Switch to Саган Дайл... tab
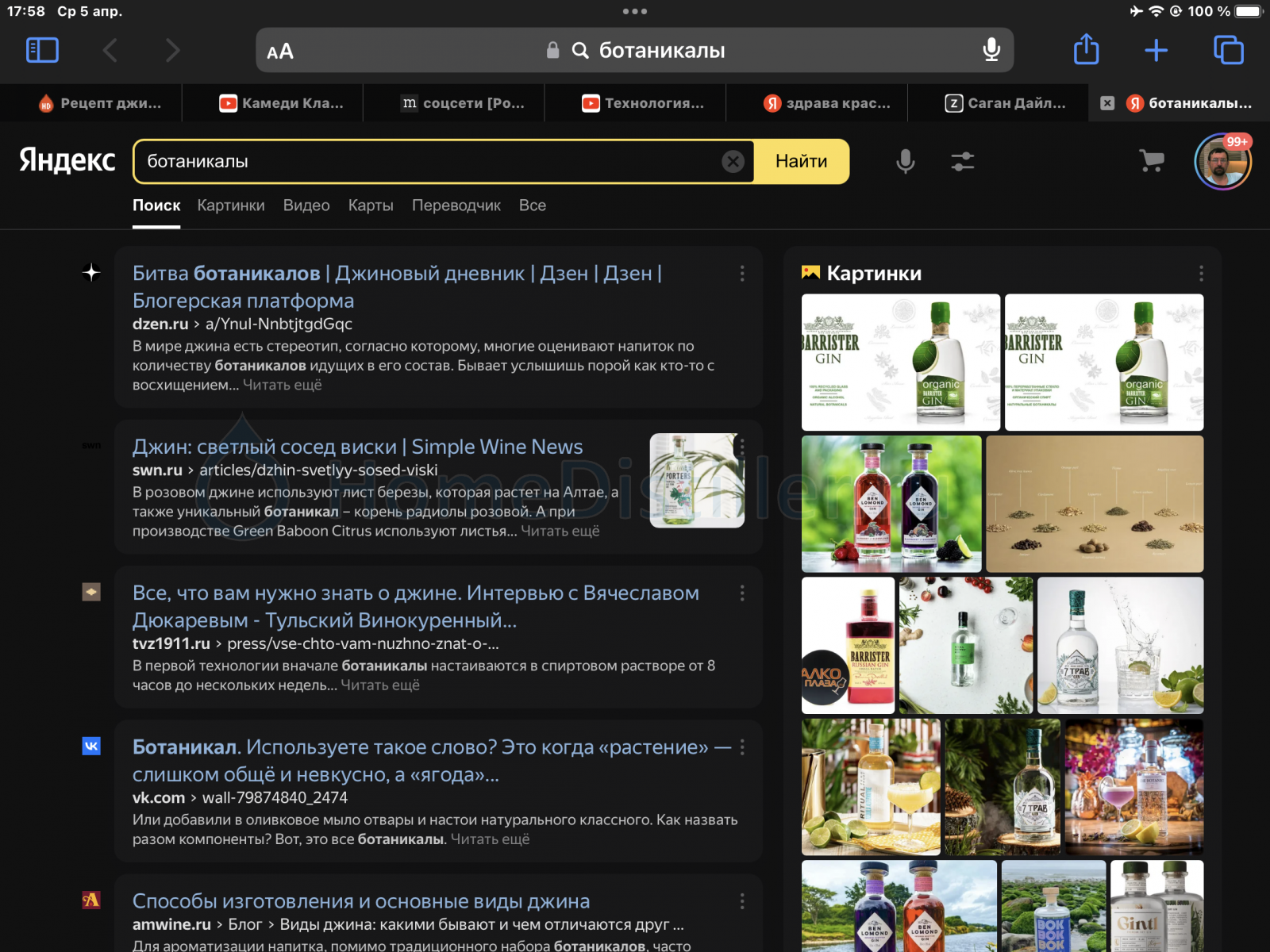The image size is (1270, 952). tap(1005, 103)
